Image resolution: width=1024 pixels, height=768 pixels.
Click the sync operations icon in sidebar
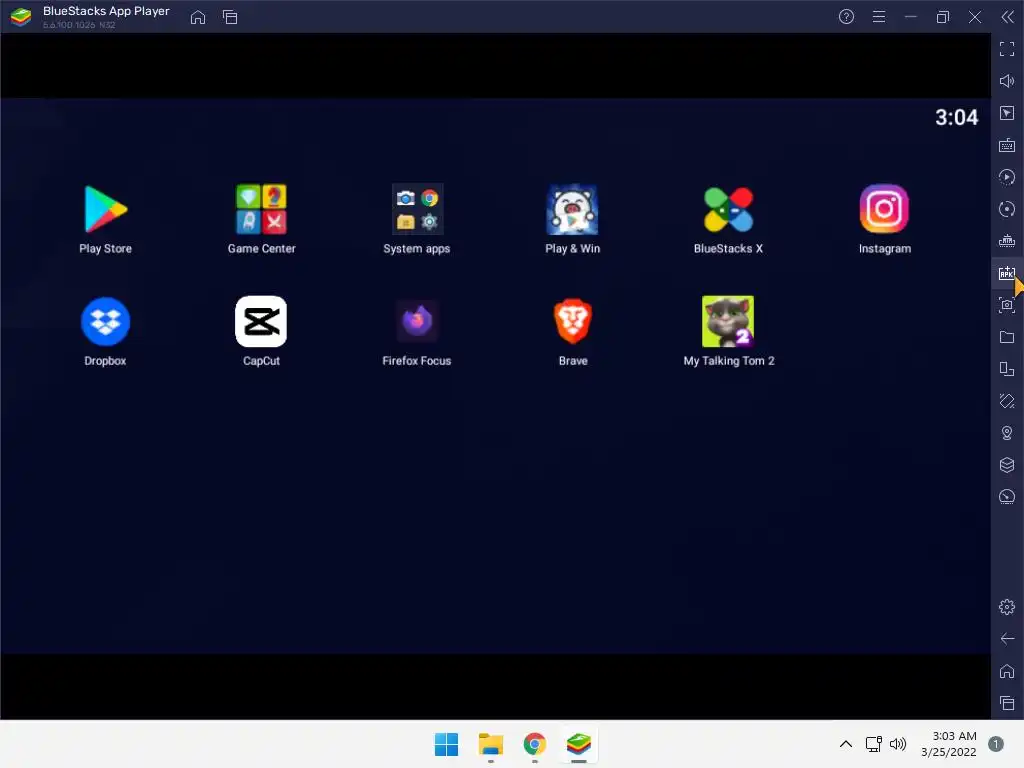coord(1007,209)
